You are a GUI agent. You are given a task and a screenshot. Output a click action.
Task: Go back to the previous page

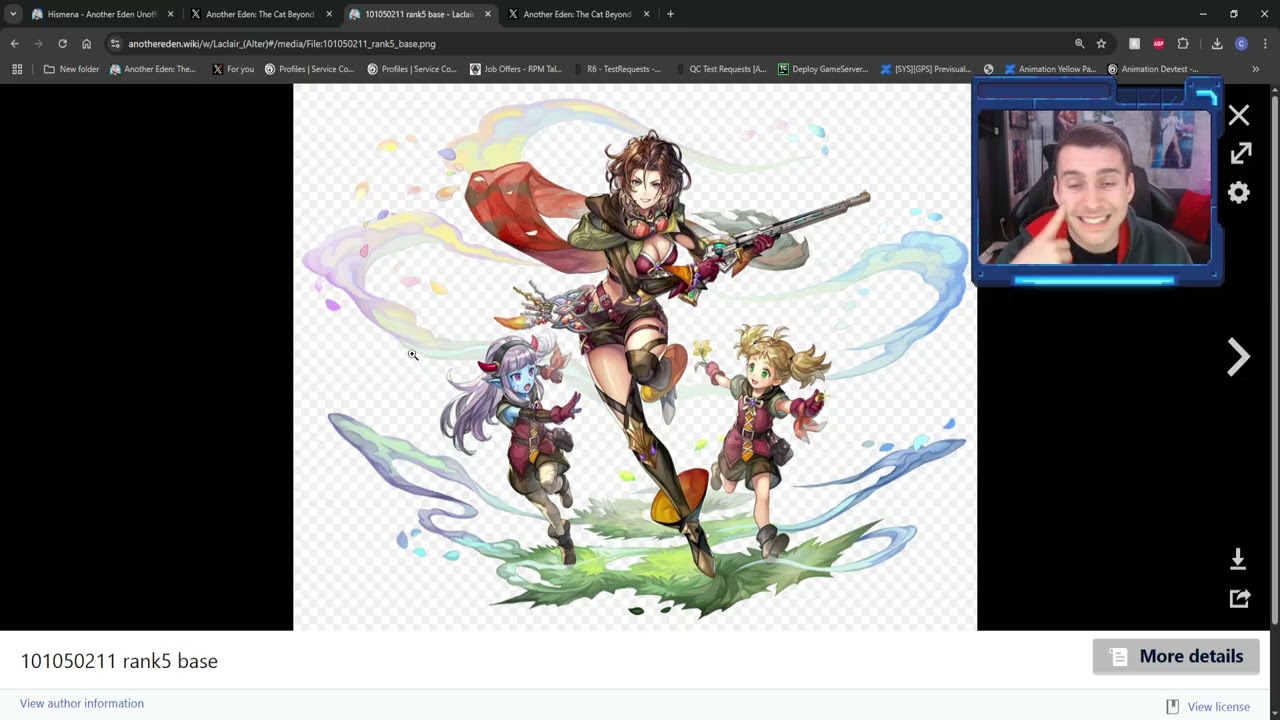[14, 44]
